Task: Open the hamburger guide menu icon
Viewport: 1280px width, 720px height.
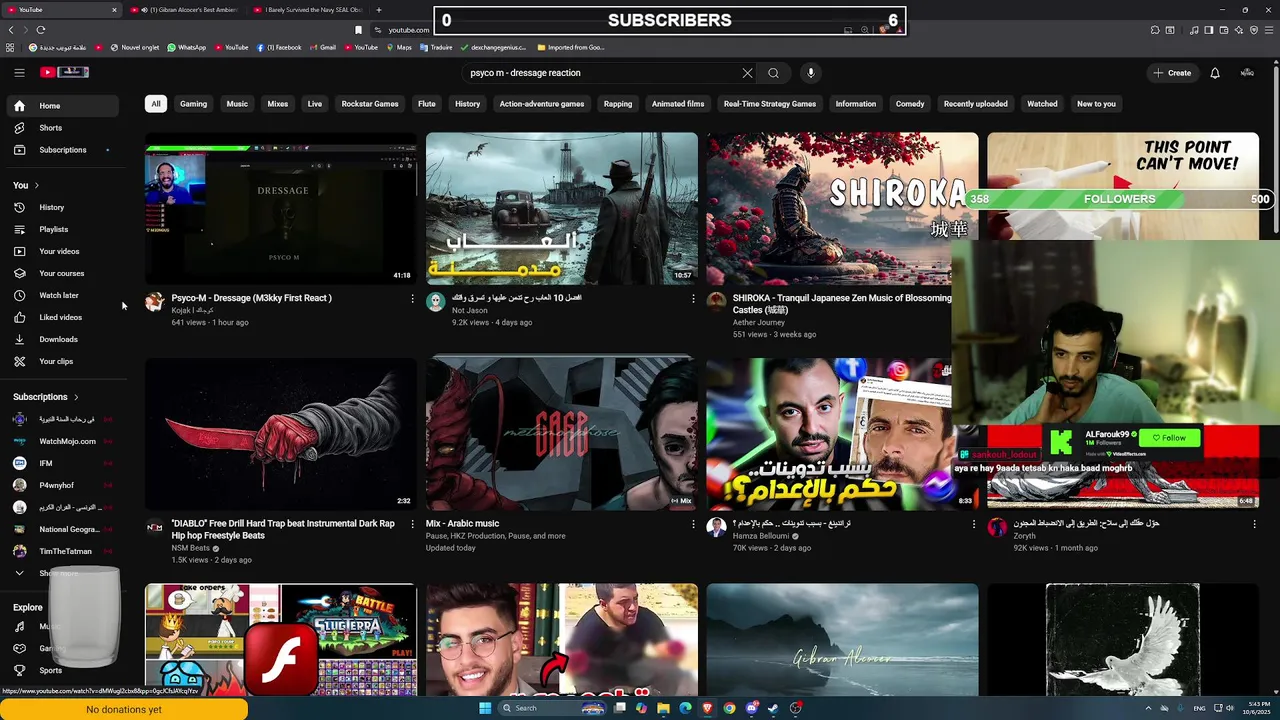Action: tap(19, 72)
